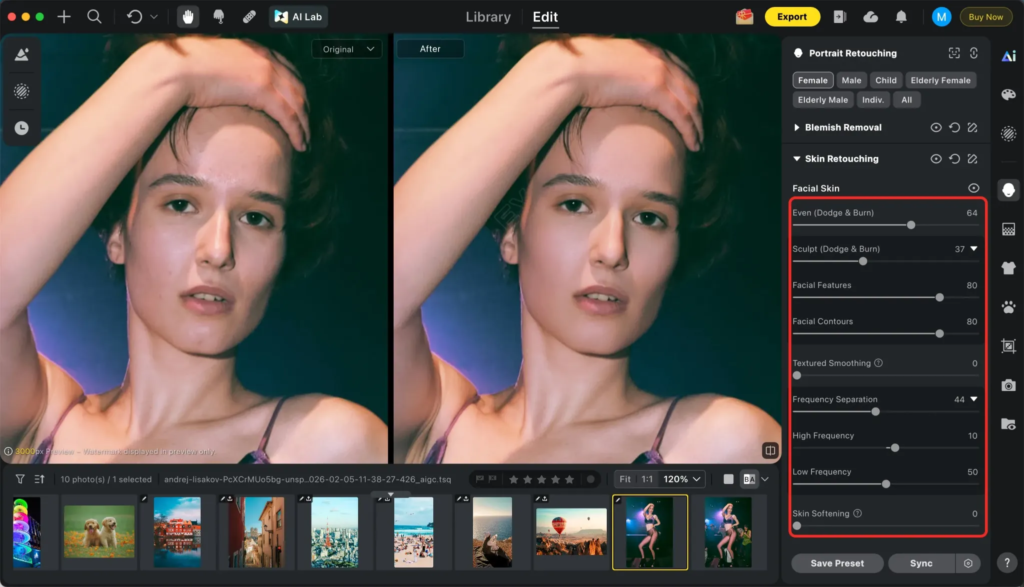
Task: Toggle Skin Retouching visibility eye
Action: (936, 159)
